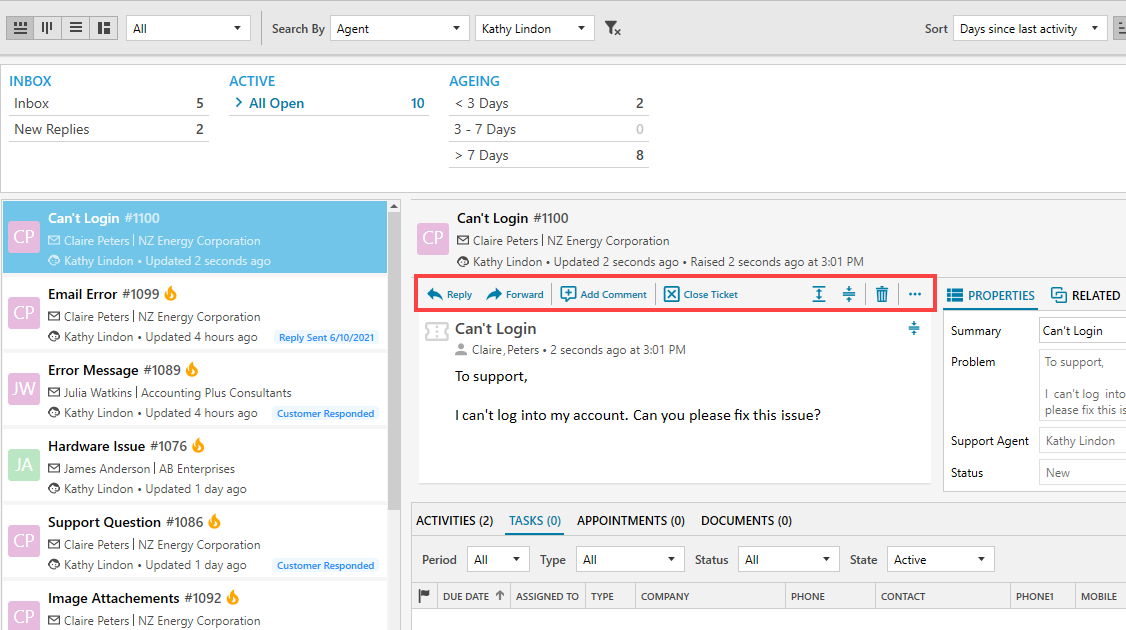Reply to the Can't Login ticket
Viewport: 1126px width, 630px height.
click(448, 294)
